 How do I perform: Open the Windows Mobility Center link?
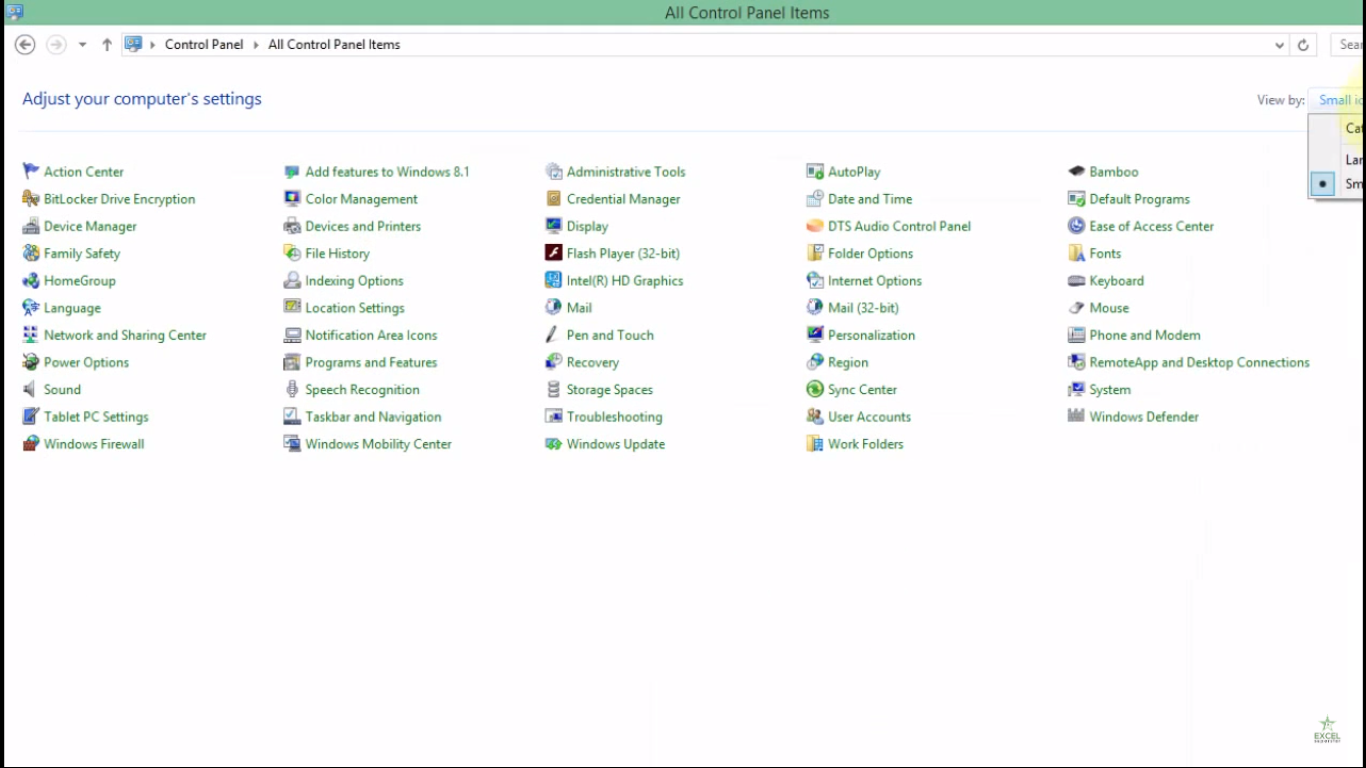coord(378,444)
